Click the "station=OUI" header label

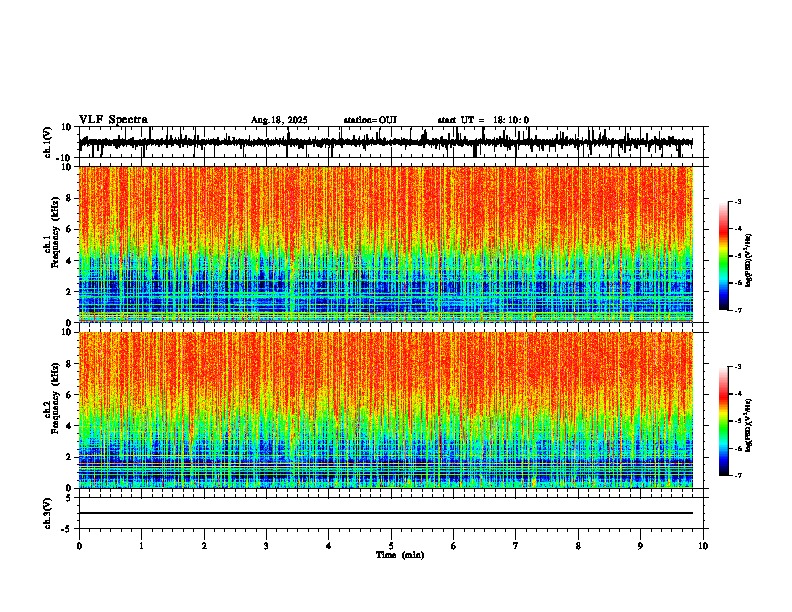[x=370, y=120]
